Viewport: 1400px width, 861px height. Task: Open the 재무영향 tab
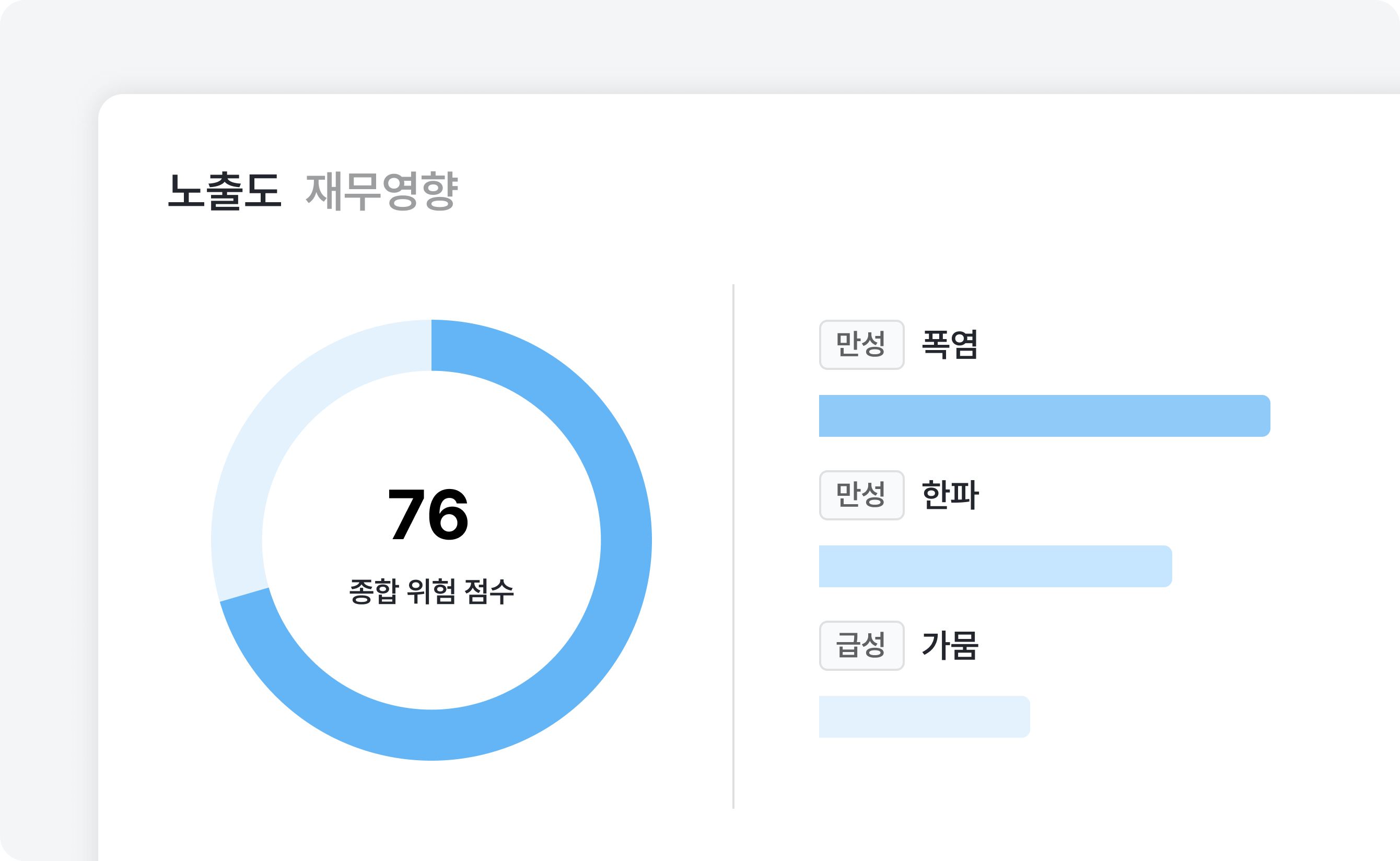click(381, 191)
